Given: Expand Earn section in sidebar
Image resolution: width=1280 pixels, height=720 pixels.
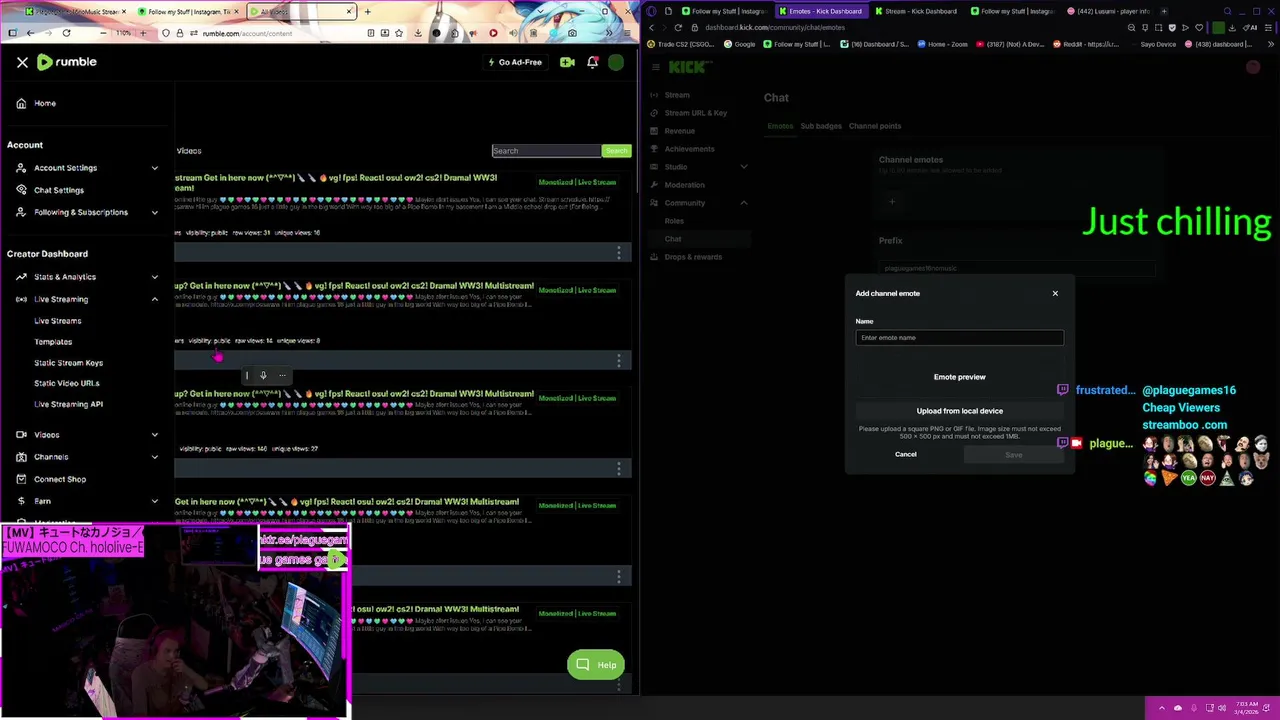Looking at the screenshot, I should tap(87, 501).
